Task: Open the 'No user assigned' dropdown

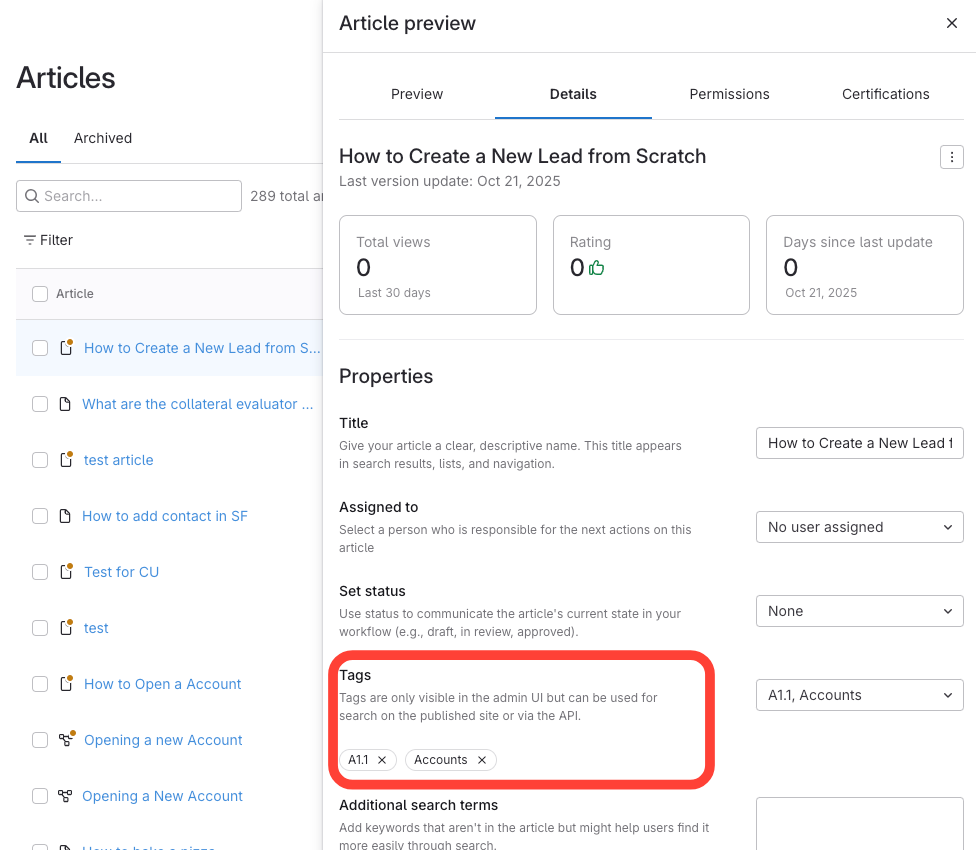Action: [x=860, y=527]
